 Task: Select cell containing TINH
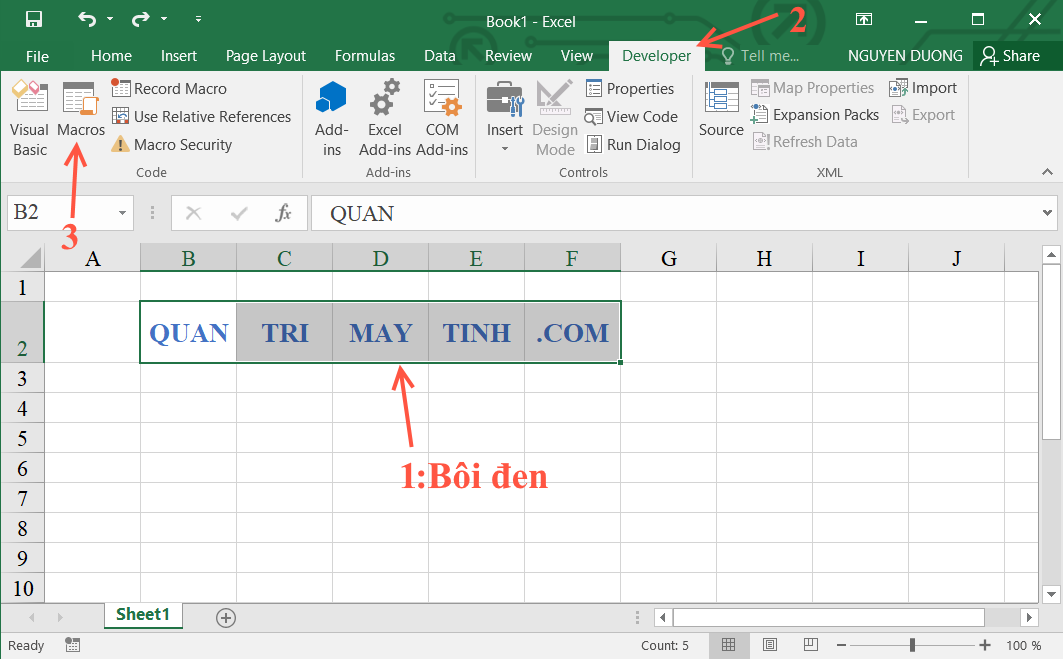(x=477, y=332)
